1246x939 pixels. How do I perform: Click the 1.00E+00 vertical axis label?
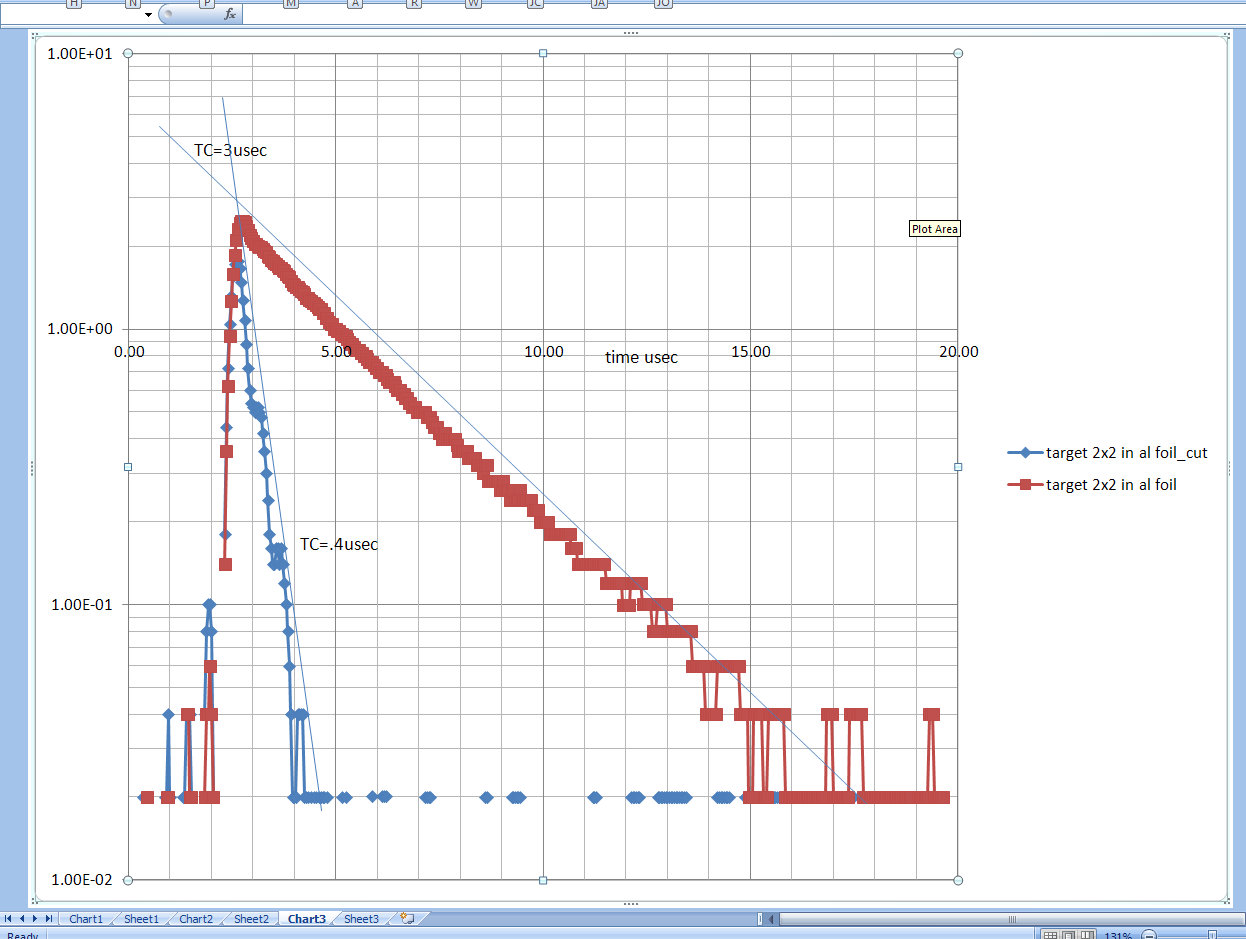(x=79, y=329)
